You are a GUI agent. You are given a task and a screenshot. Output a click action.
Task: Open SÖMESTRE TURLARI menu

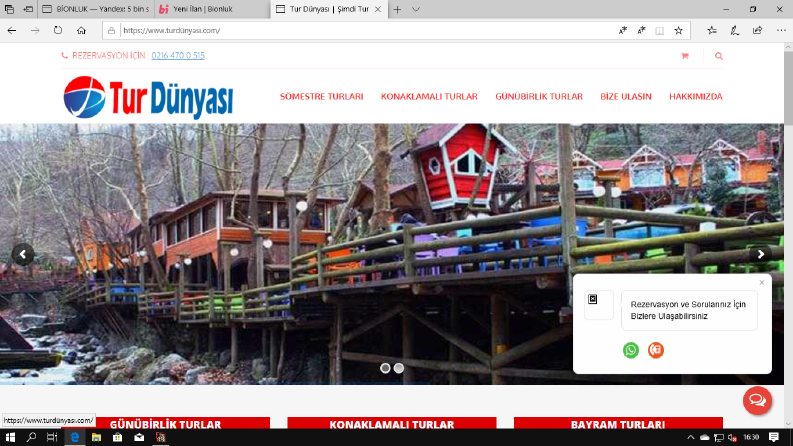tap(322, 97)
